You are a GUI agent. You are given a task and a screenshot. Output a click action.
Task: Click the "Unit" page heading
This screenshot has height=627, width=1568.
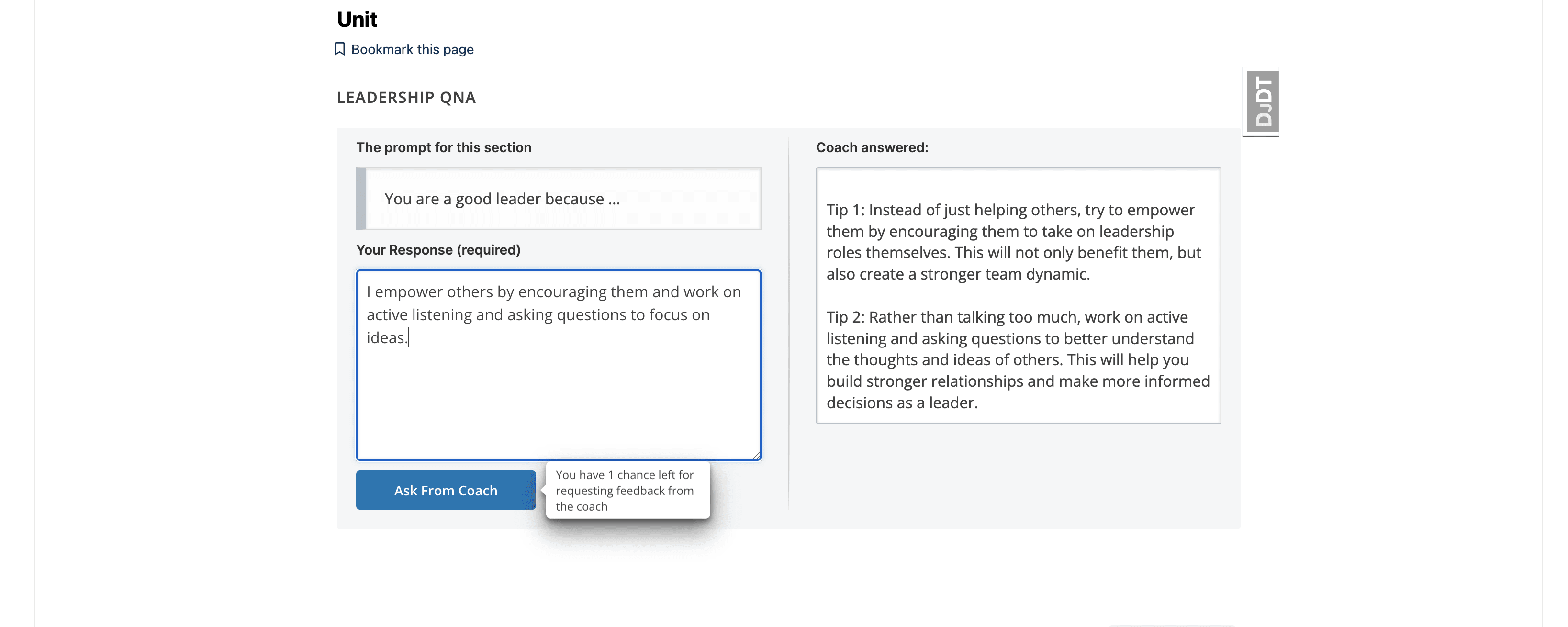click(358, 20)
